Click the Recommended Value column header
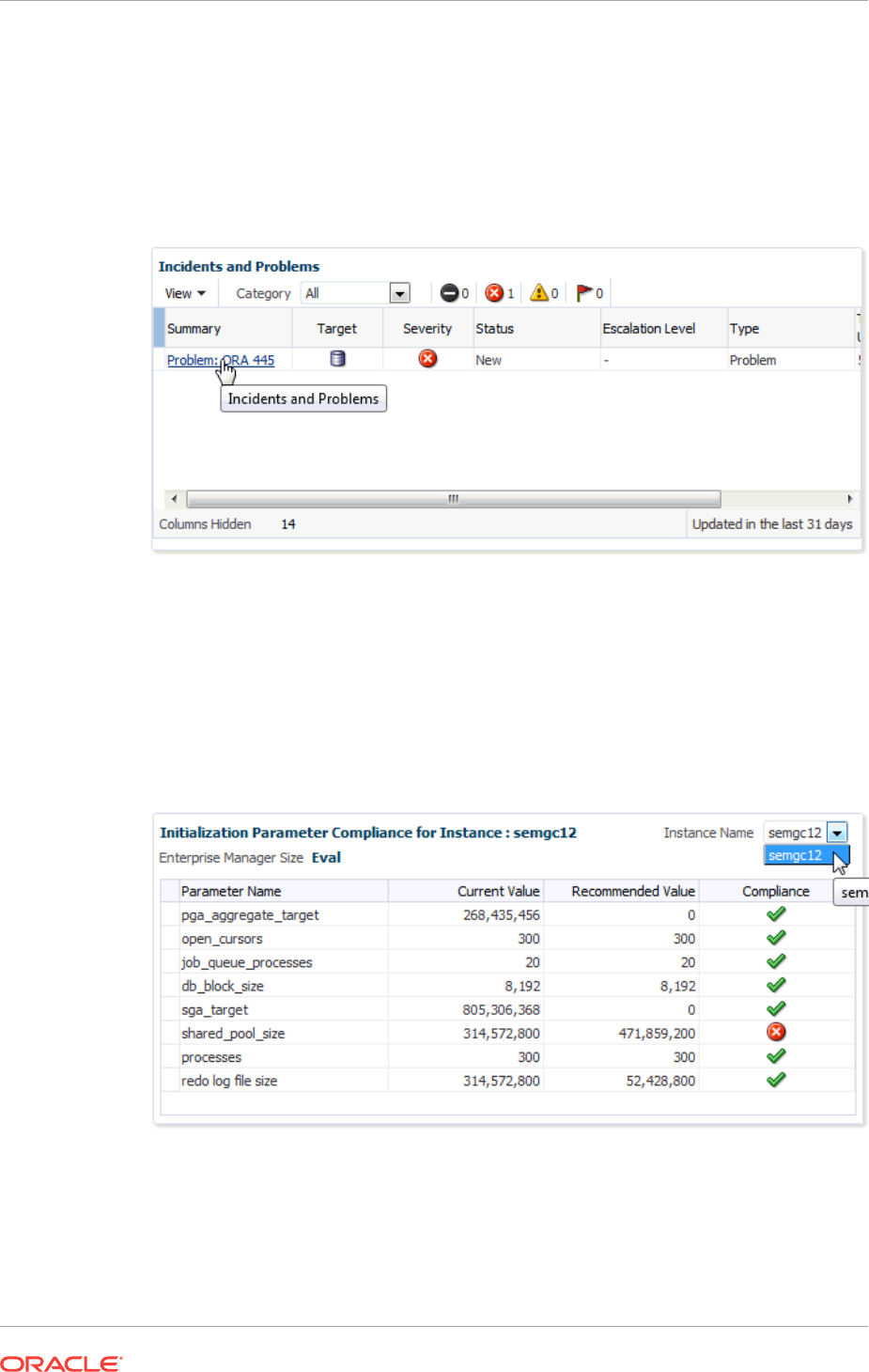Screen dimensions: 869x1372 point(621,891)
